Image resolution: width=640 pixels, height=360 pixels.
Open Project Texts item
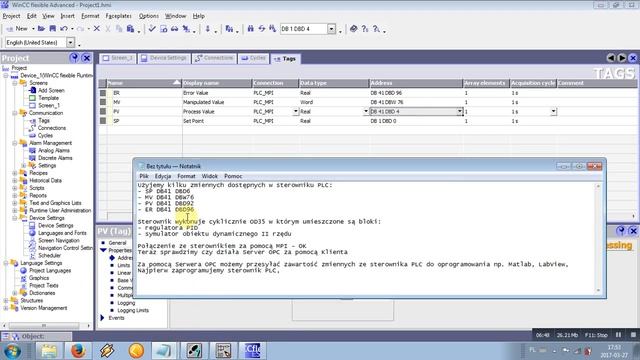click(44, 285)
